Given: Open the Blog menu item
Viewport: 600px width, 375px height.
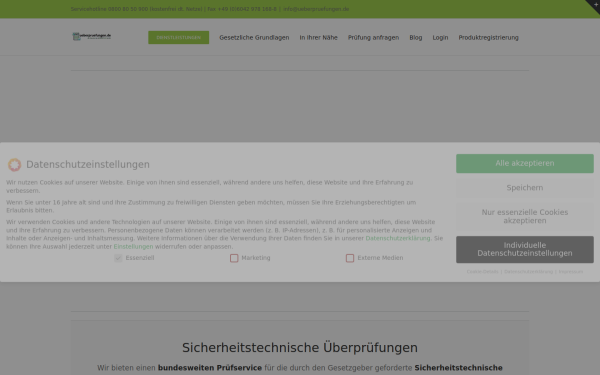Looking at the screenshot, I should pyautogui.click(x=416, y=38).
